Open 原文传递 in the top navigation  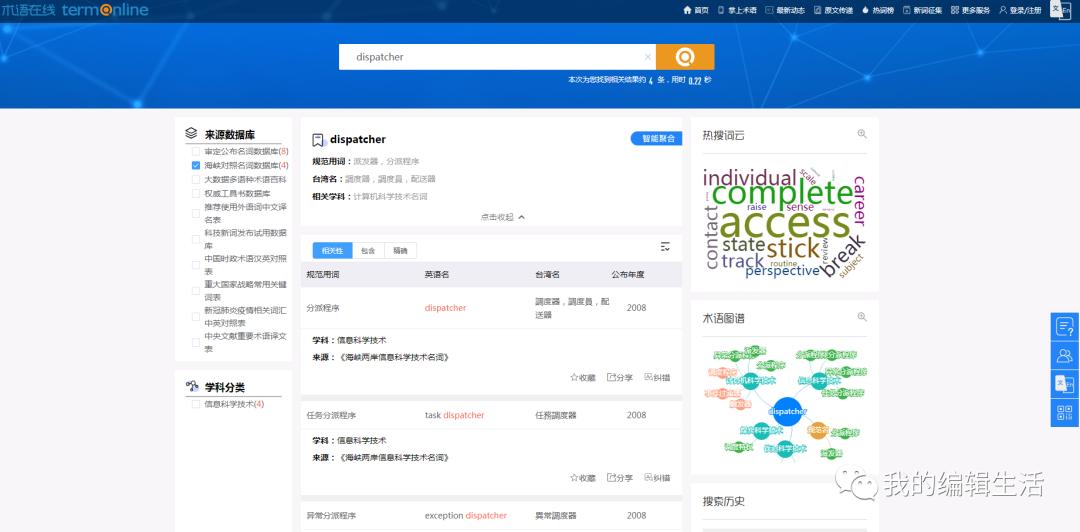833,10
